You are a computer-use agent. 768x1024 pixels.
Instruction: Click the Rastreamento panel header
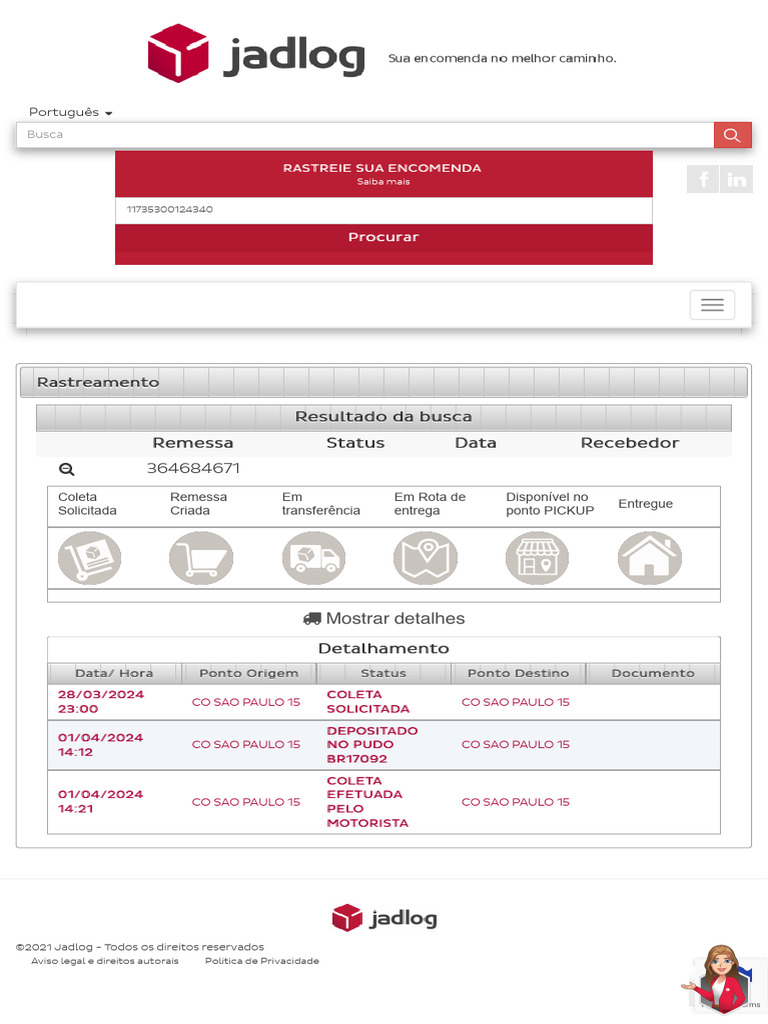(384, 382)
